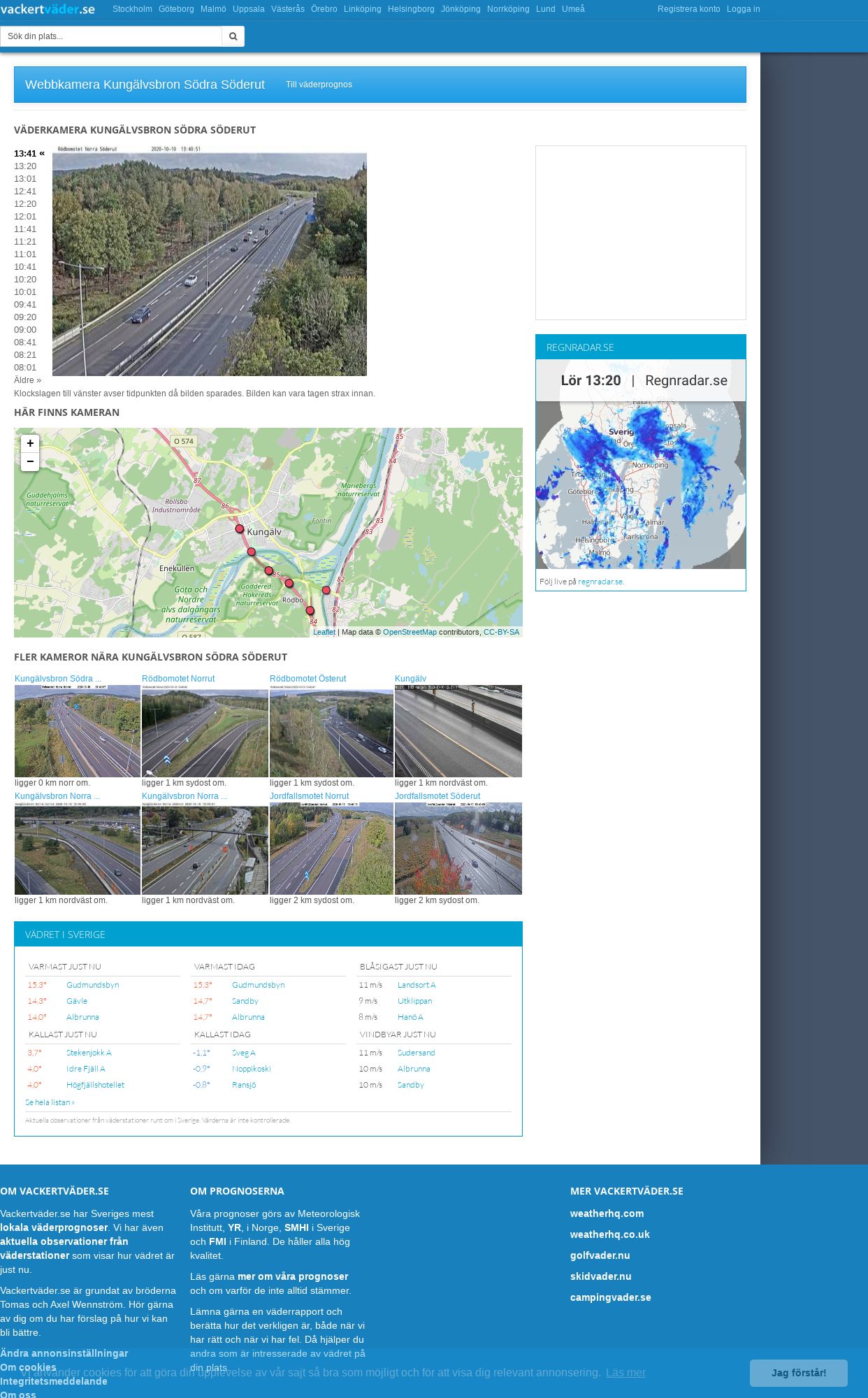Open Utklippan station link

pyautogui.click(x=414, y=1001)
